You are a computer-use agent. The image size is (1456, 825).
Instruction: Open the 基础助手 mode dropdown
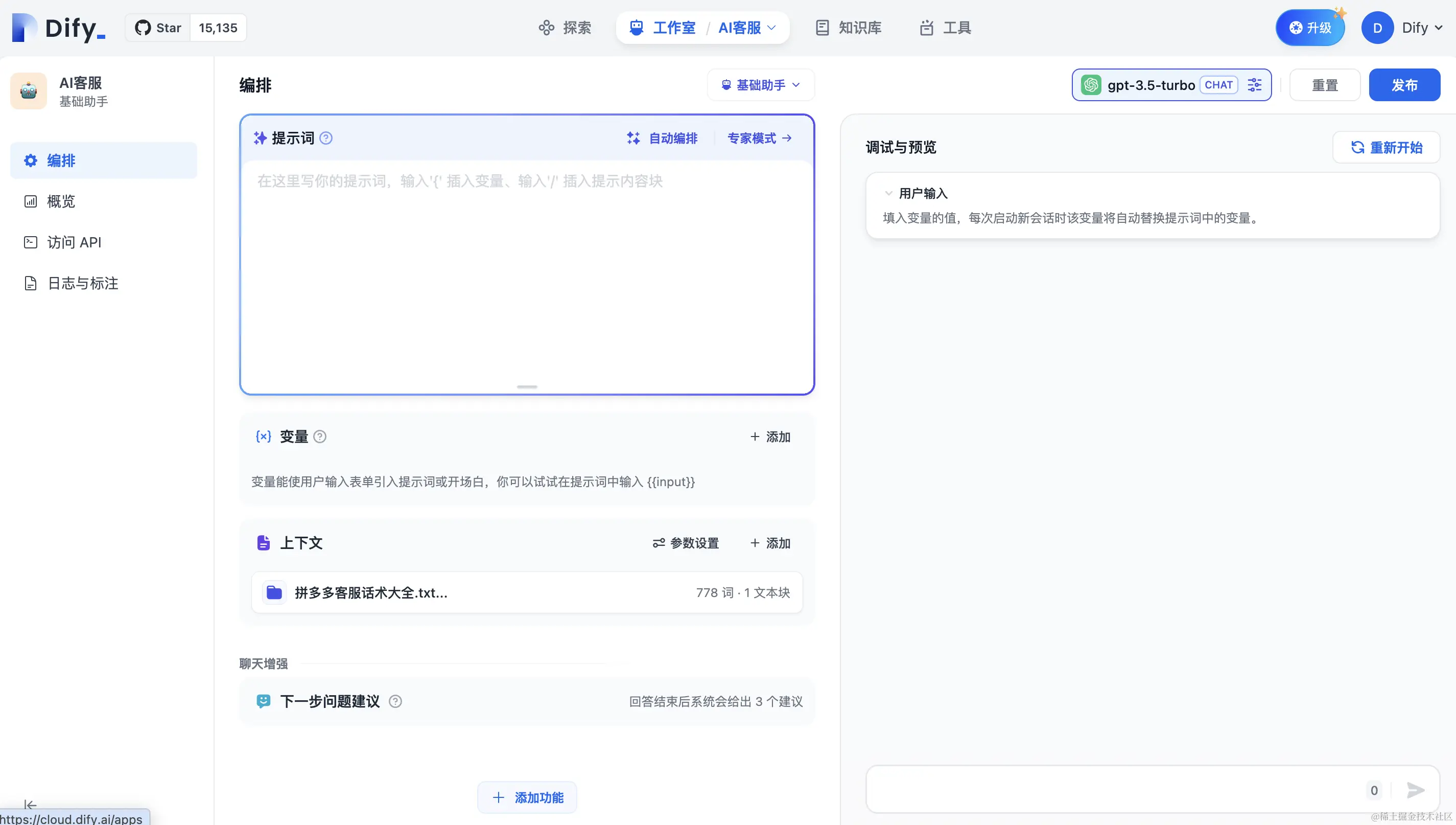[761, 85]
